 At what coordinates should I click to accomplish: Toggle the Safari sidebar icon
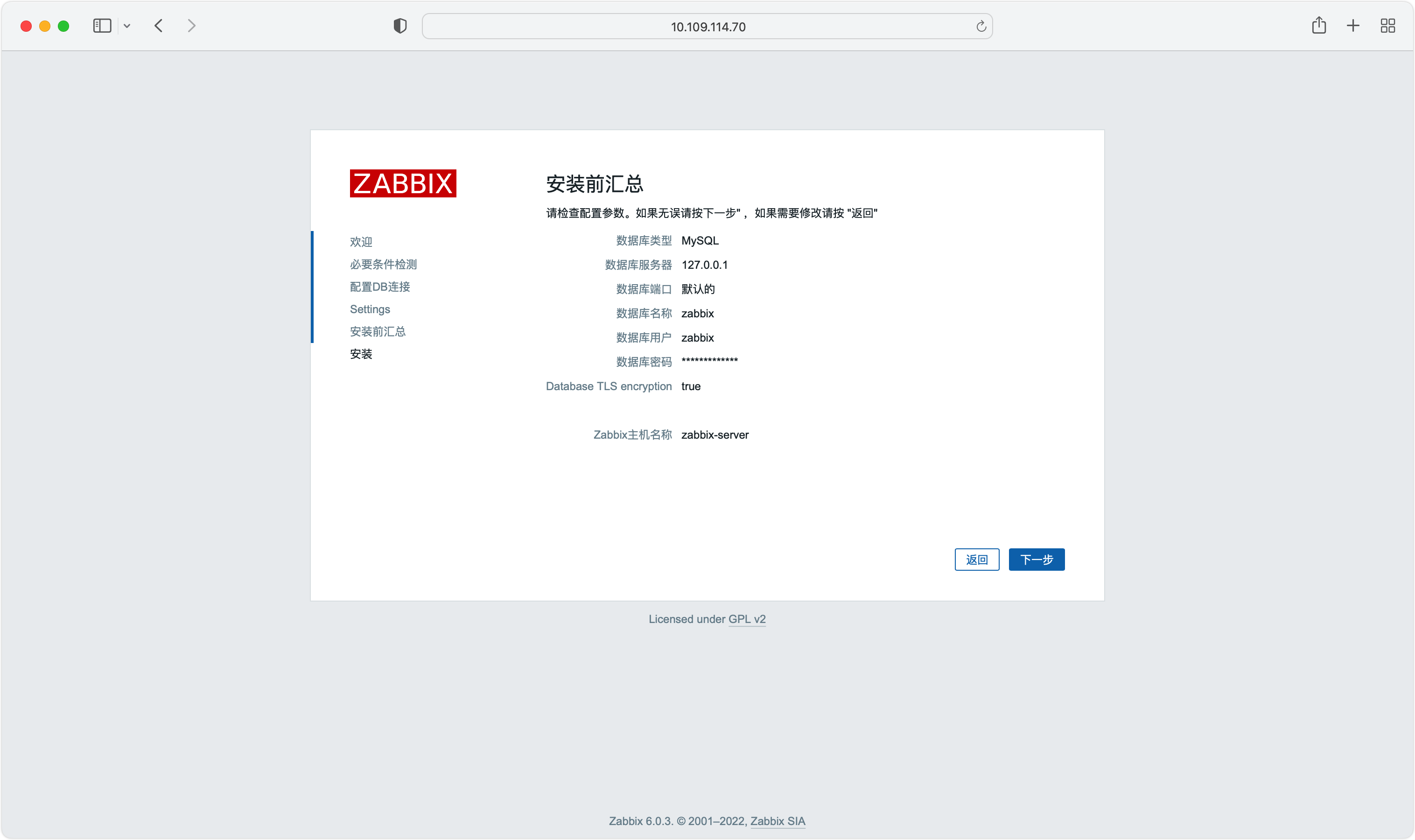click(102, 26)
